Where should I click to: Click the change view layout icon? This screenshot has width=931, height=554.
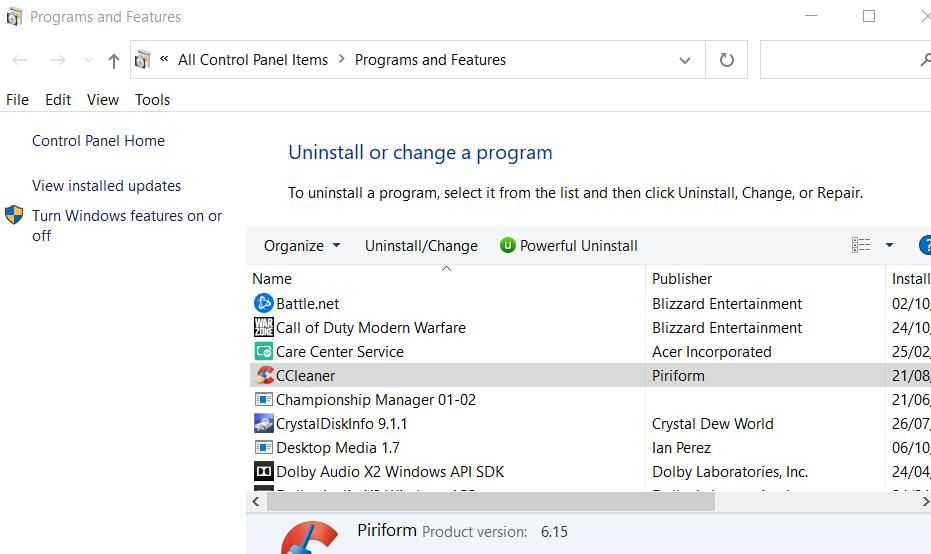861,245
